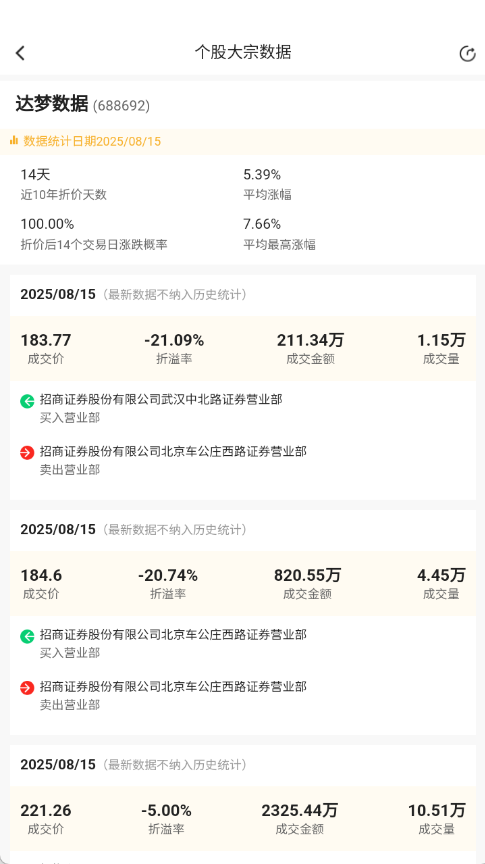Tap the 个股大宗数据 page title
Screen dimensions: 485x864
coord(242,52)
